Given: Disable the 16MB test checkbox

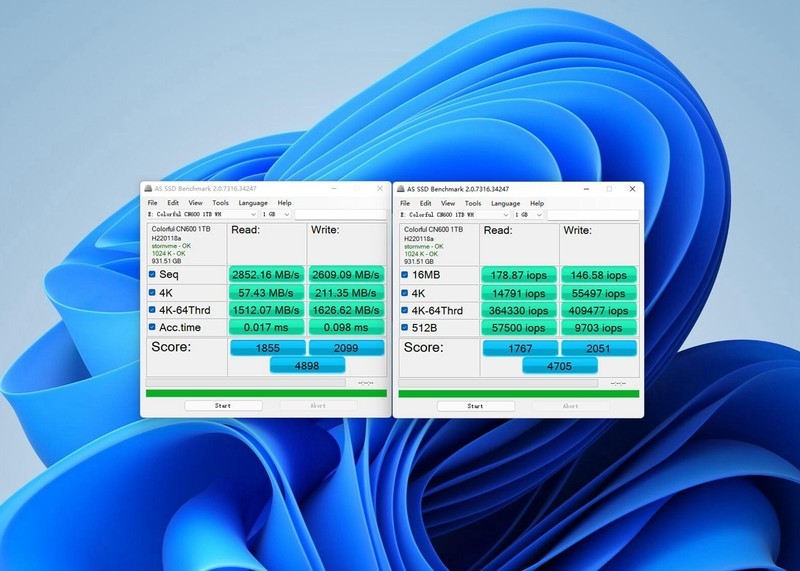Looking at the screenshot, I should point(404,274).
